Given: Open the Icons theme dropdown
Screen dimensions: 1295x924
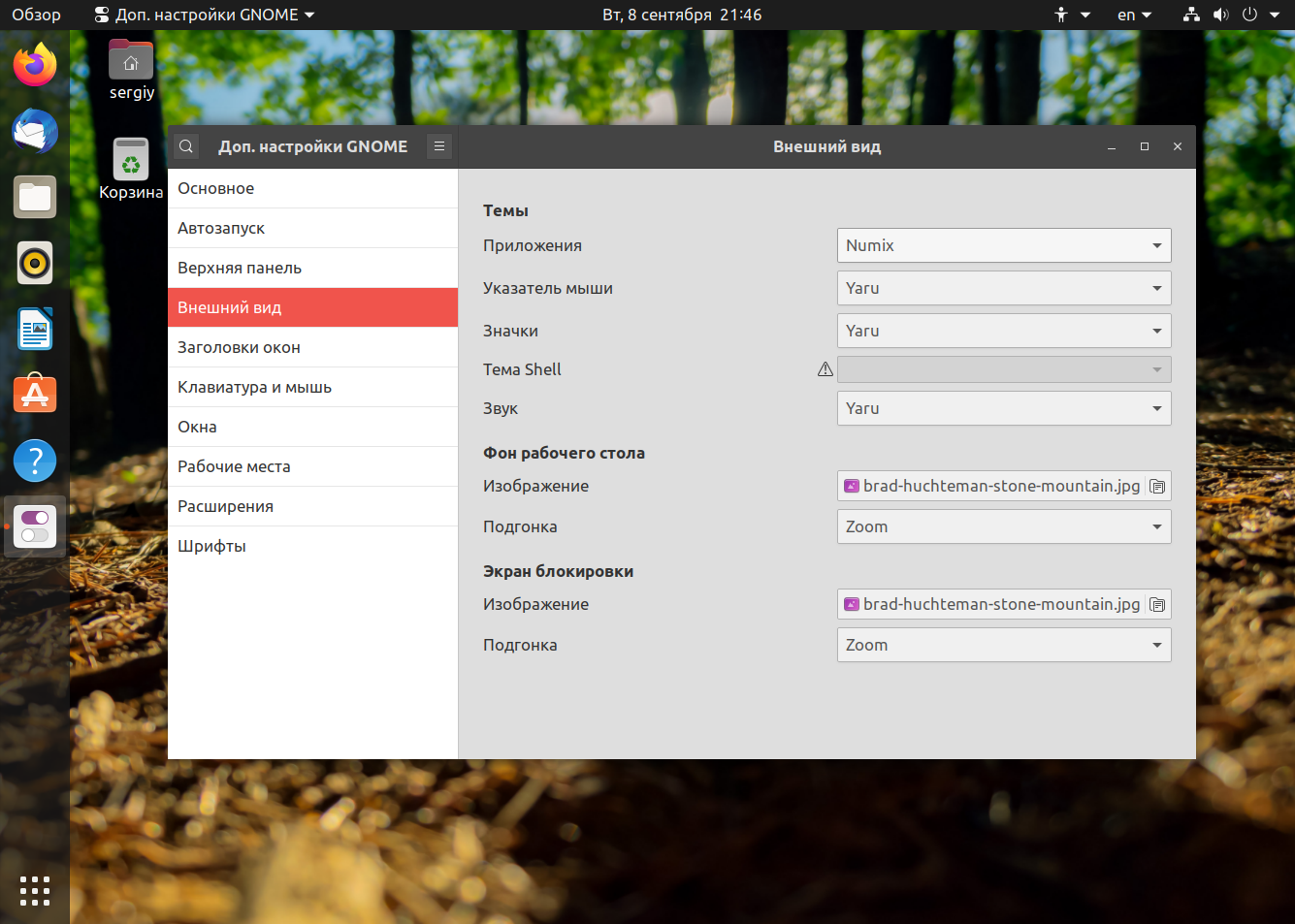Looking at the screenshot, I should tap(1004, 331).
